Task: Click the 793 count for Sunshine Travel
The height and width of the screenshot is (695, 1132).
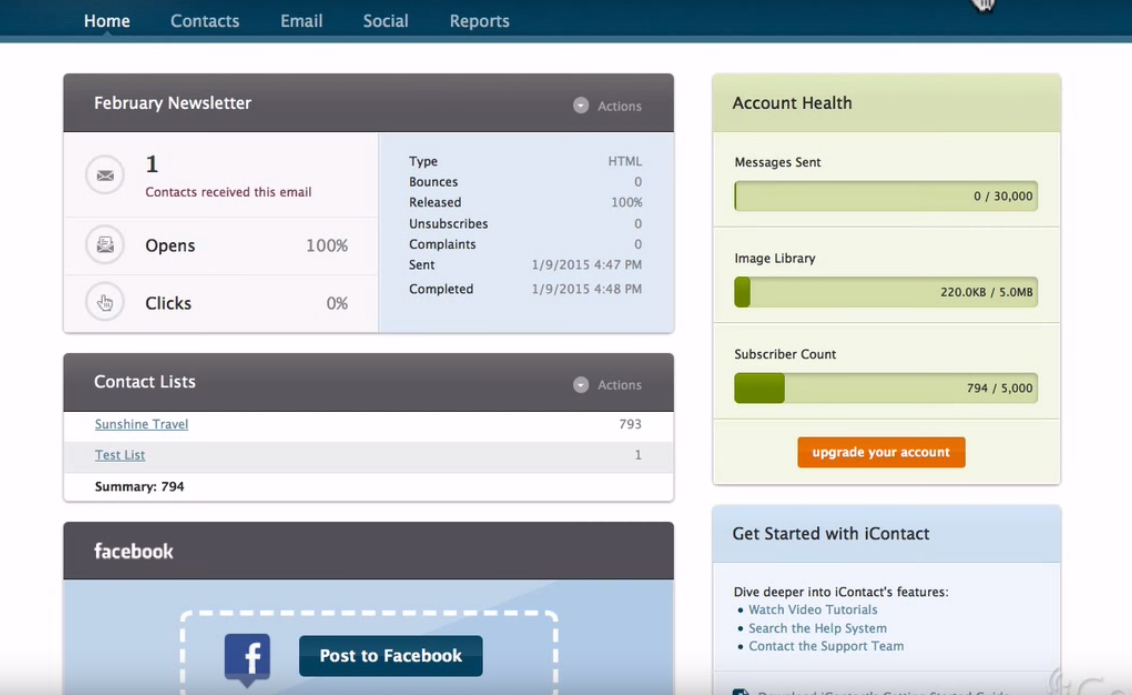Action: click(630, 424)
